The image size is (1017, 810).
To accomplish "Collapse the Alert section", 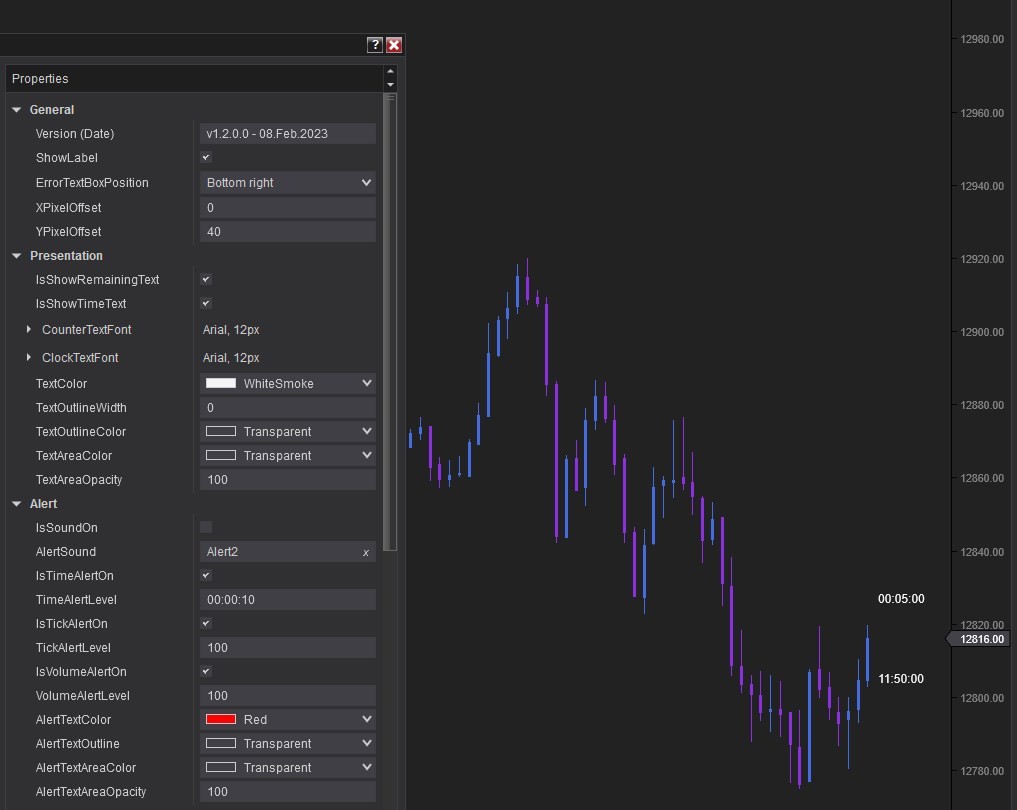I will [x=17, y=504].
